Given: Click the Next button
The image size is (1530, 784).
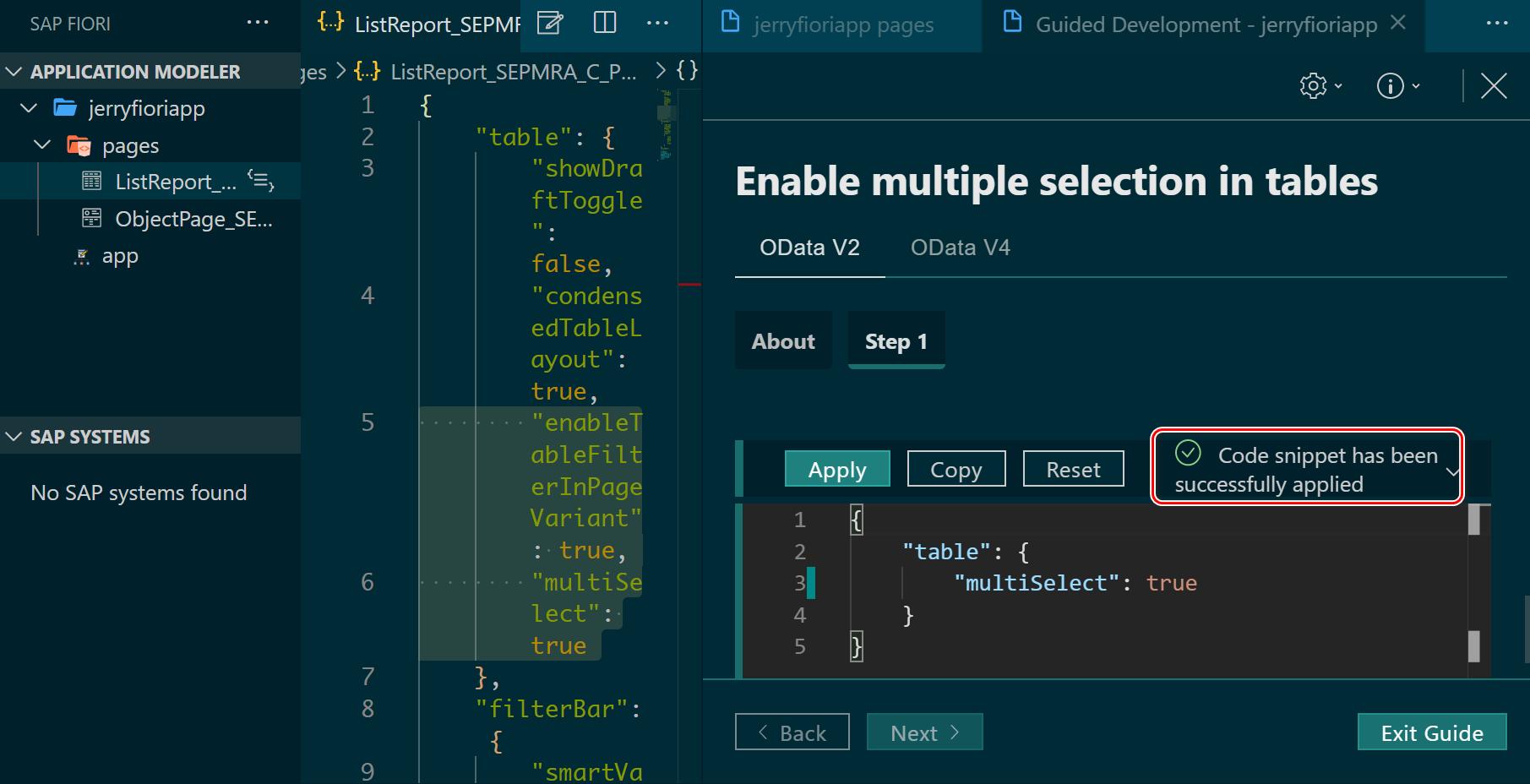Looking at the screenshot, I should click(925, 732).
